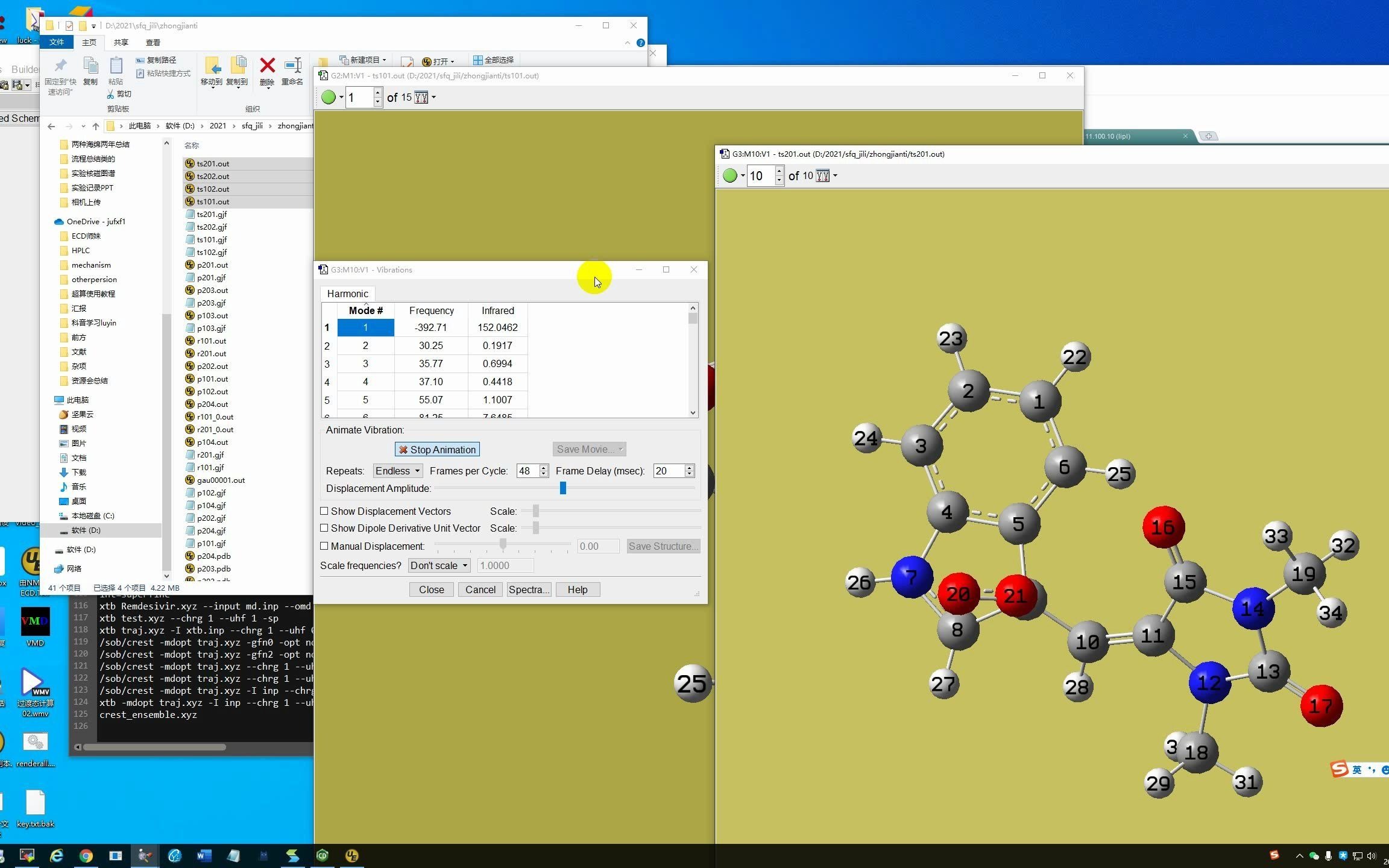Click the Explorer back arrow
Screen dimensions: 1389x868
click(x=51, y=126)
